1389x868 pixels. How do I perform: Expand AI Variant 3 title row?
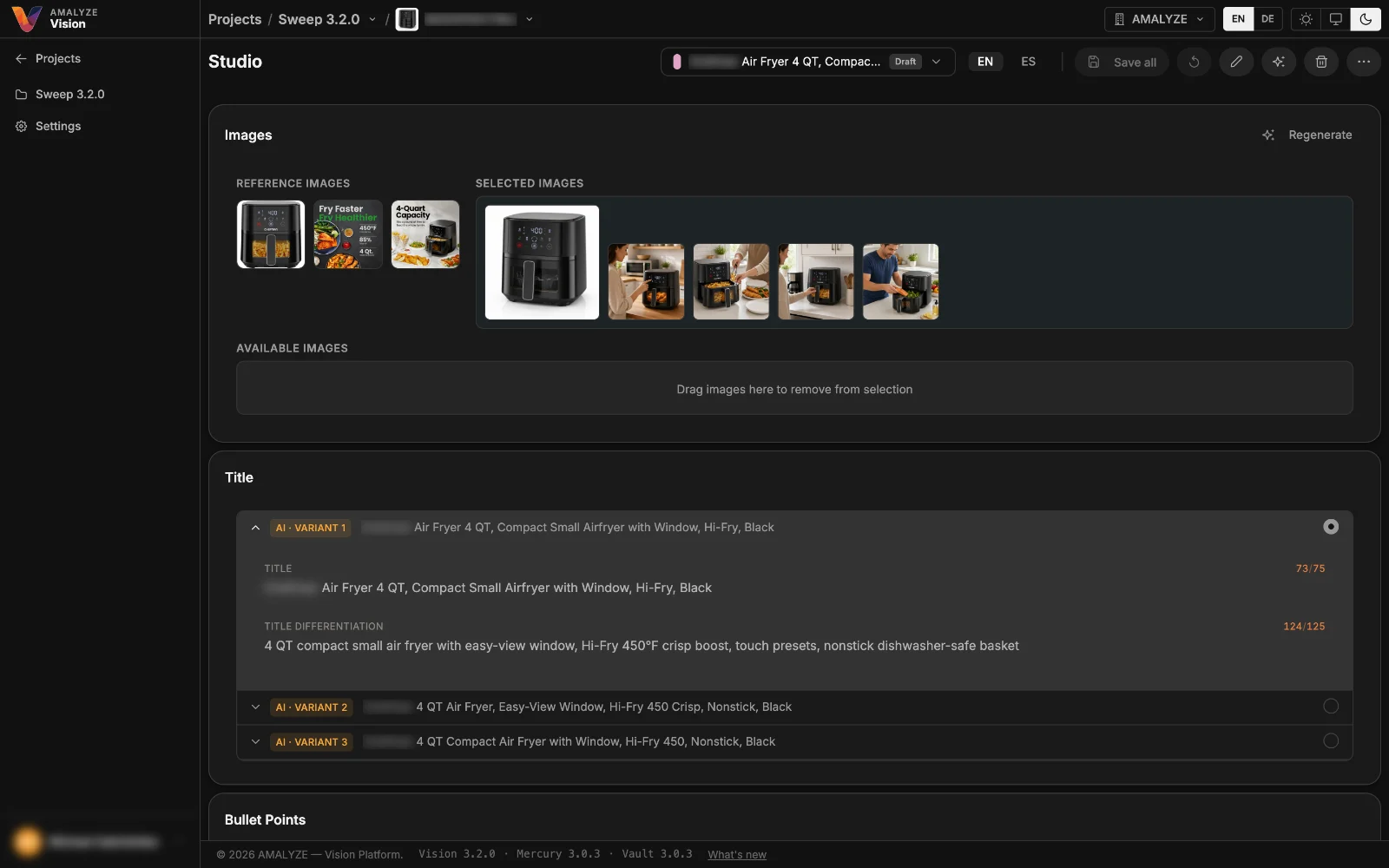coord(255,742)
